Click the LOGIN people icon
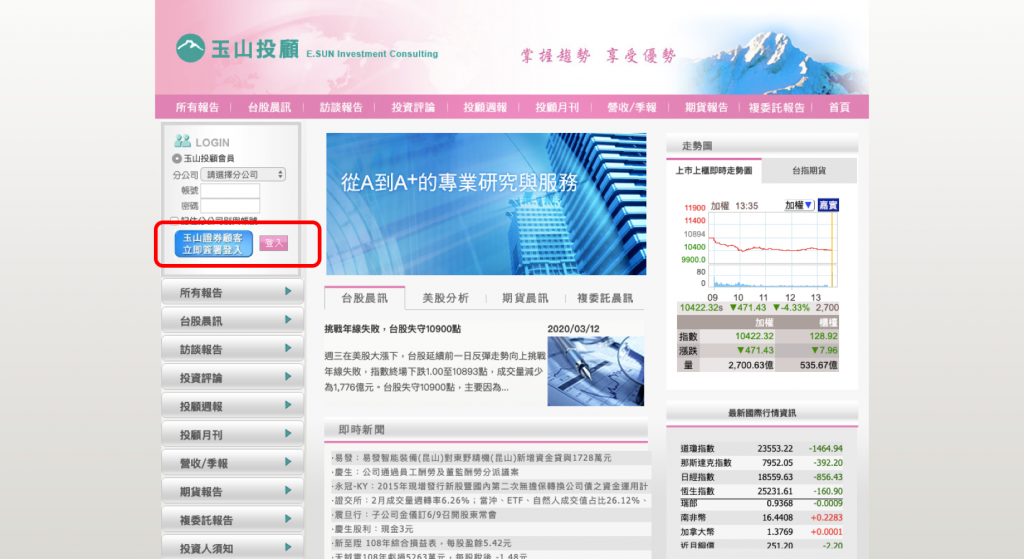The height and width of the screenshot is (559, 1024). point(182,141)
